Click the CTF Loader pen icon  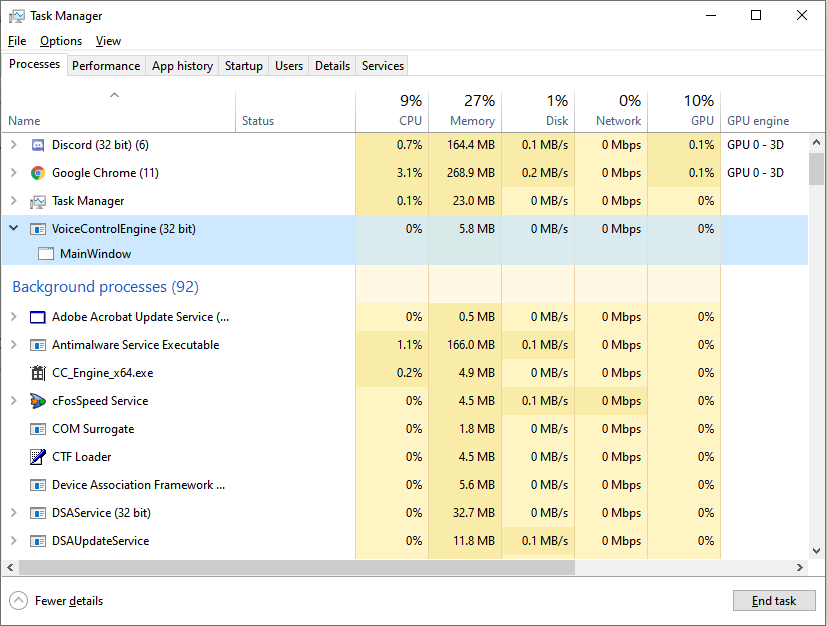click(x=38, y=457)
